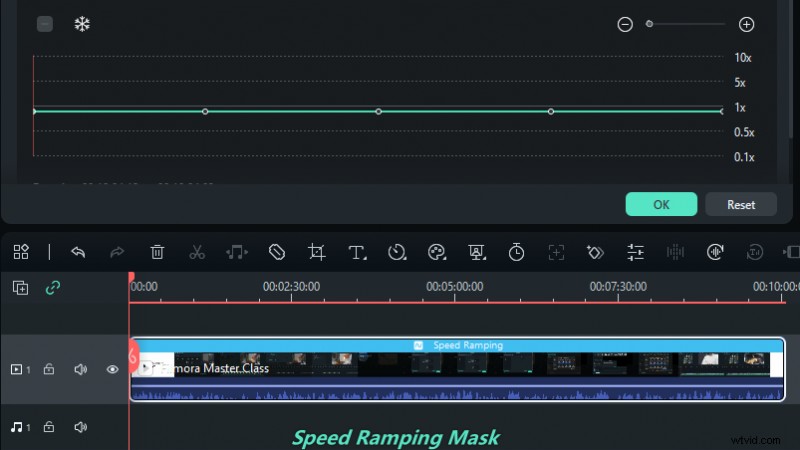Delete clip with the trash icon
The height and width of the screenshot is (450, 800).
(157, 252)
